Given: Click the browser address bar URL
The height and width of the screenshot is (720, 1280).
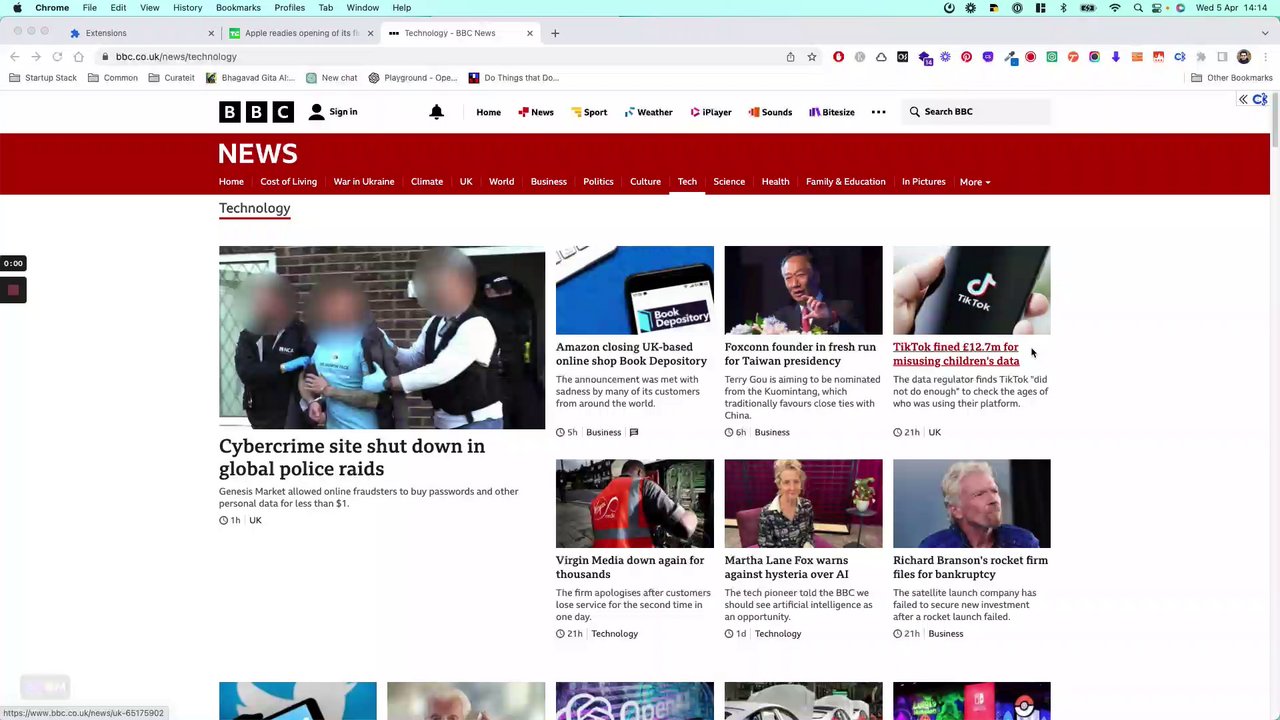Looking at the screenshot, I should [x=176, y=57].
